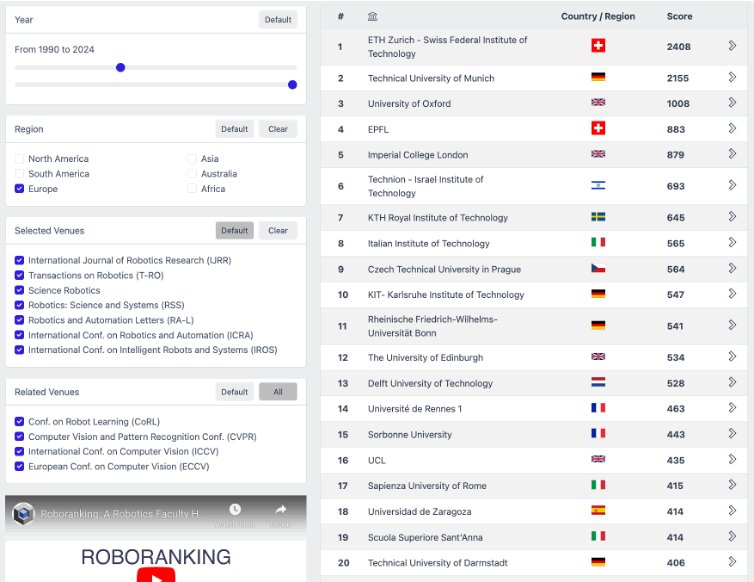Enable the Australia region checkbox
Screen dimensions: 754x582
point(192,174)
